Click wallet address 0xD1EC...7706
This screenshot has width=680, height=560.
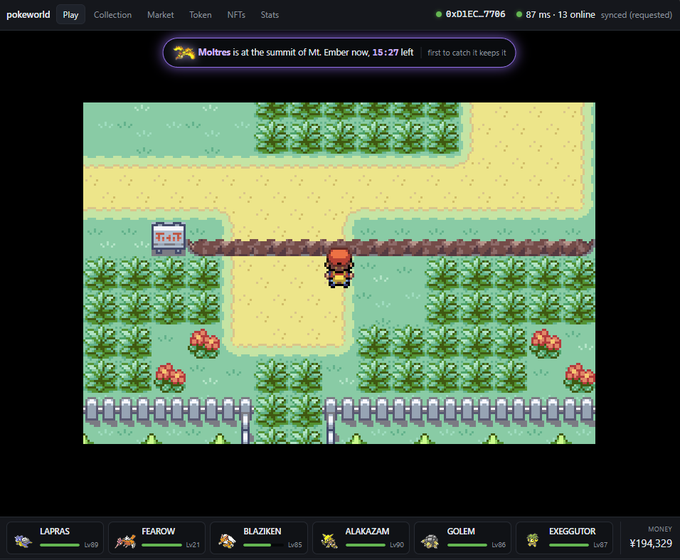click(x=475, y=14)
